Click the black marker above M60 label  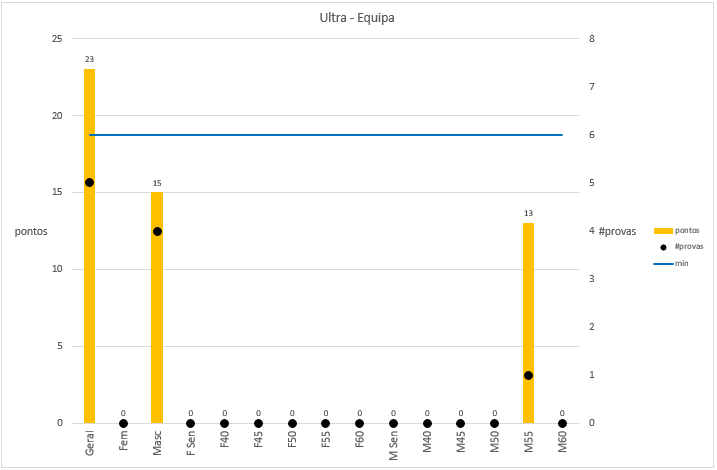[562, 423]
